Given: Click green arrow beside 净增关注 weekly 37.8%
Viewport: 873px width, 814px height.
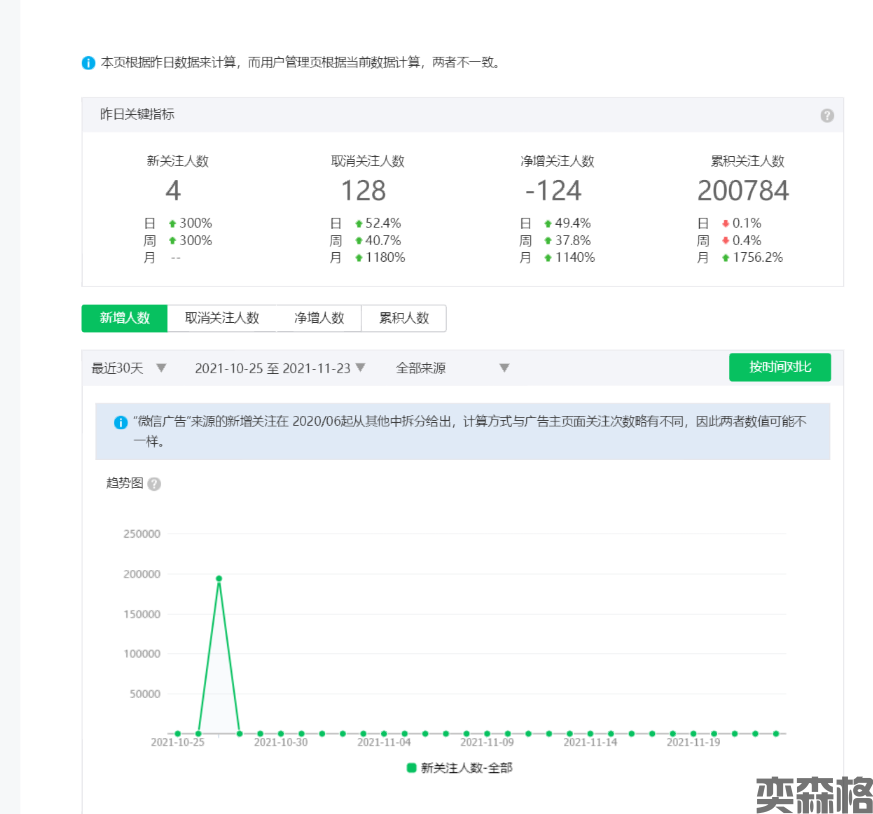Looking at the screenshot, I should tap(548, 241).
